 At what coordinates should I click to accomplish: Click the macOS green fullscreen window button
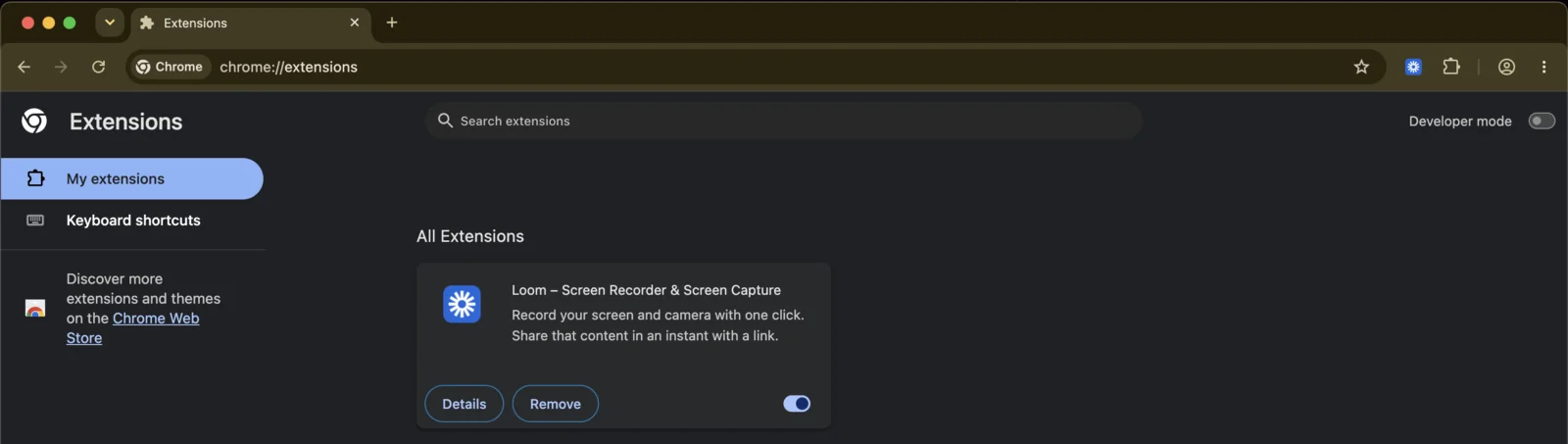click(70, 23)
